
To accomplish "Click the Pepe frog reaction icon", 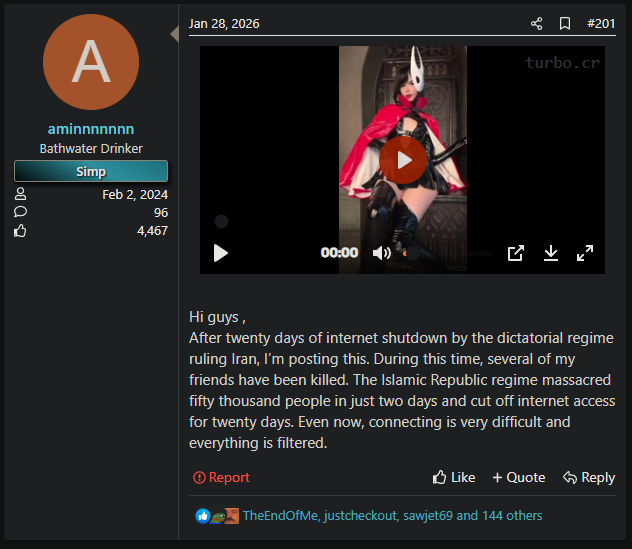I will (218, 516).
